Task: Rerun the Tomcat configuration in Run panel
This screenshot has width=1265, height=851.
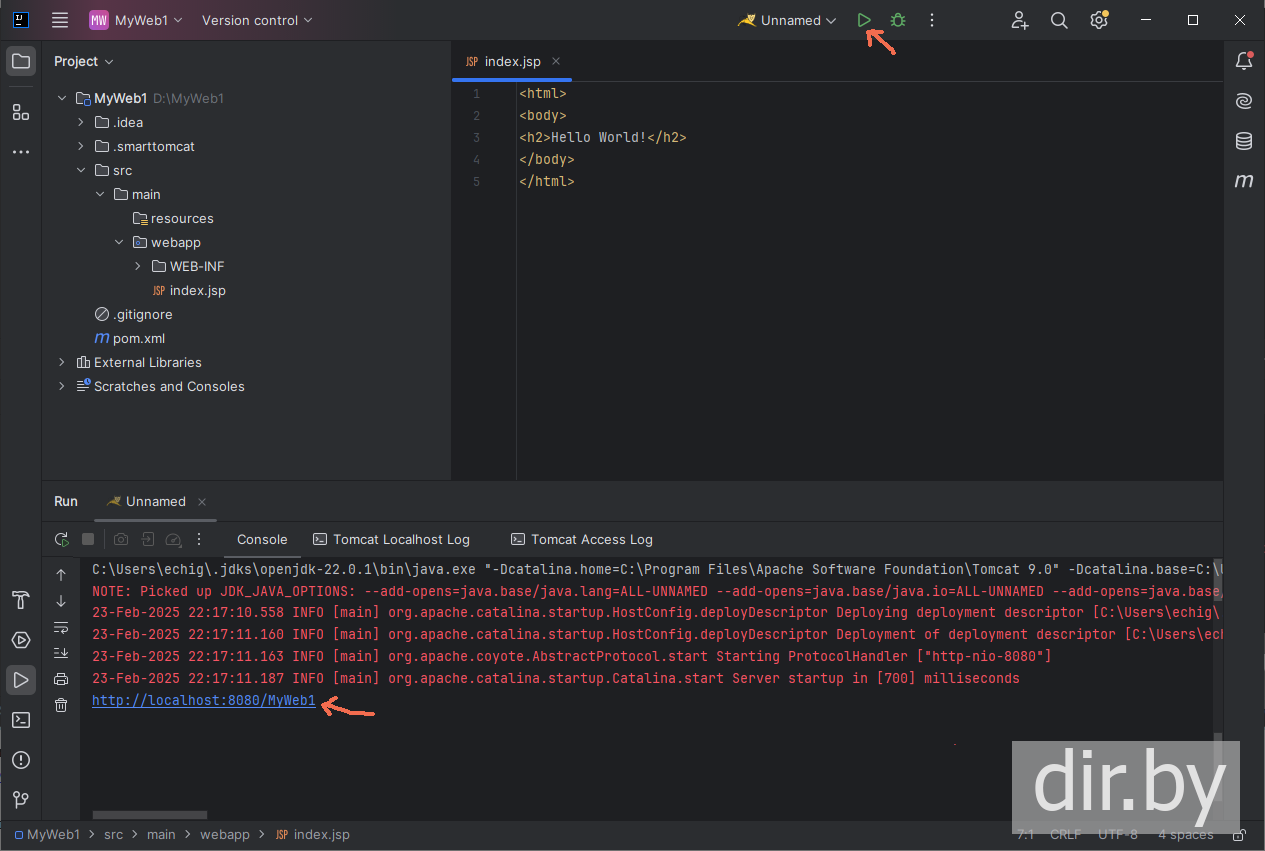Action: click(62, 539)
